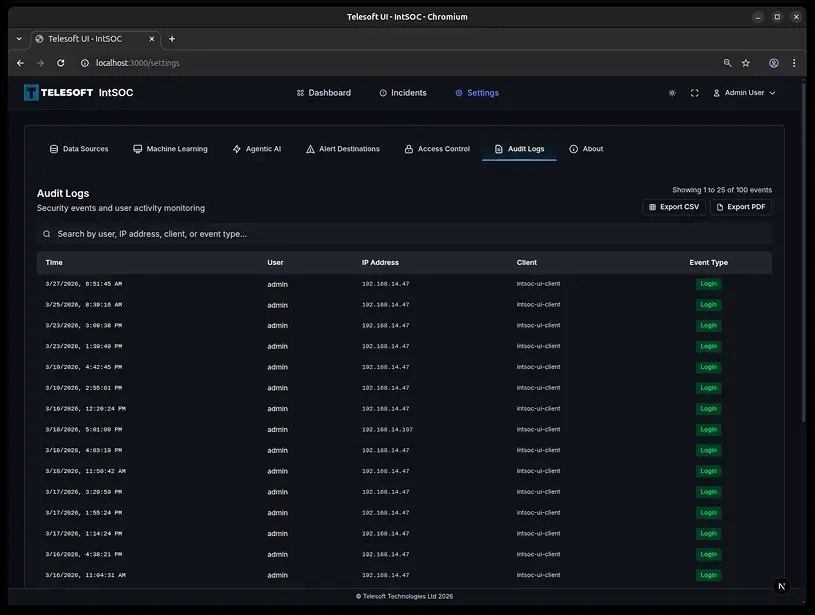Go to the Incidents page
The width and height of the screenshot is (815, 615).
403,93
